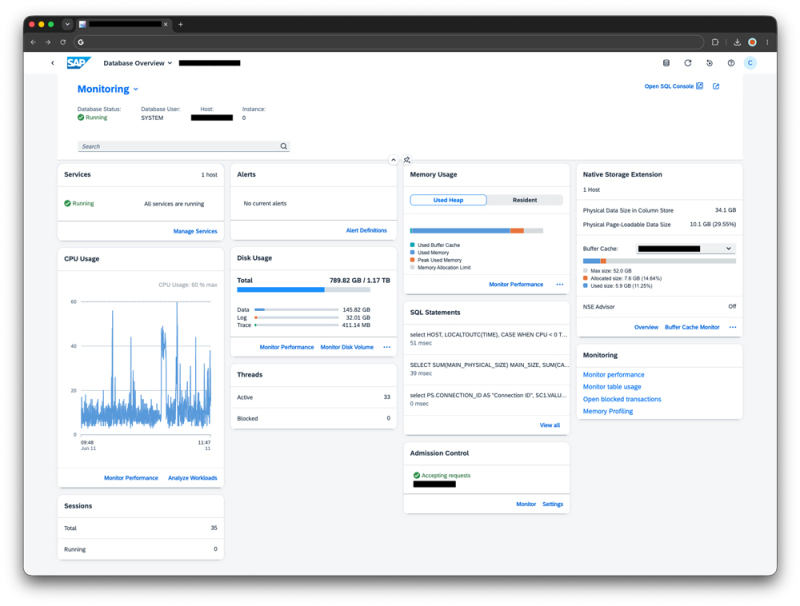800x606 pixels.
Task: Click the browser address bar
Action: (389, 42)
